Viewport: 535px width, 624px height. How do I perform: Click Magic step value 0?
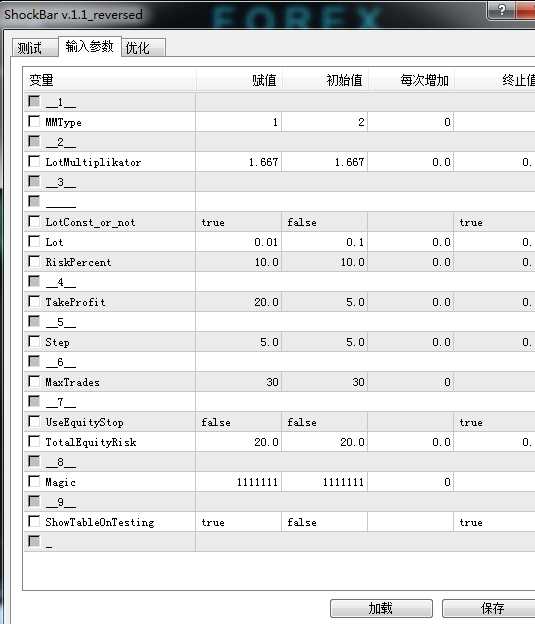pyautogui.click(x=411, y=482)
